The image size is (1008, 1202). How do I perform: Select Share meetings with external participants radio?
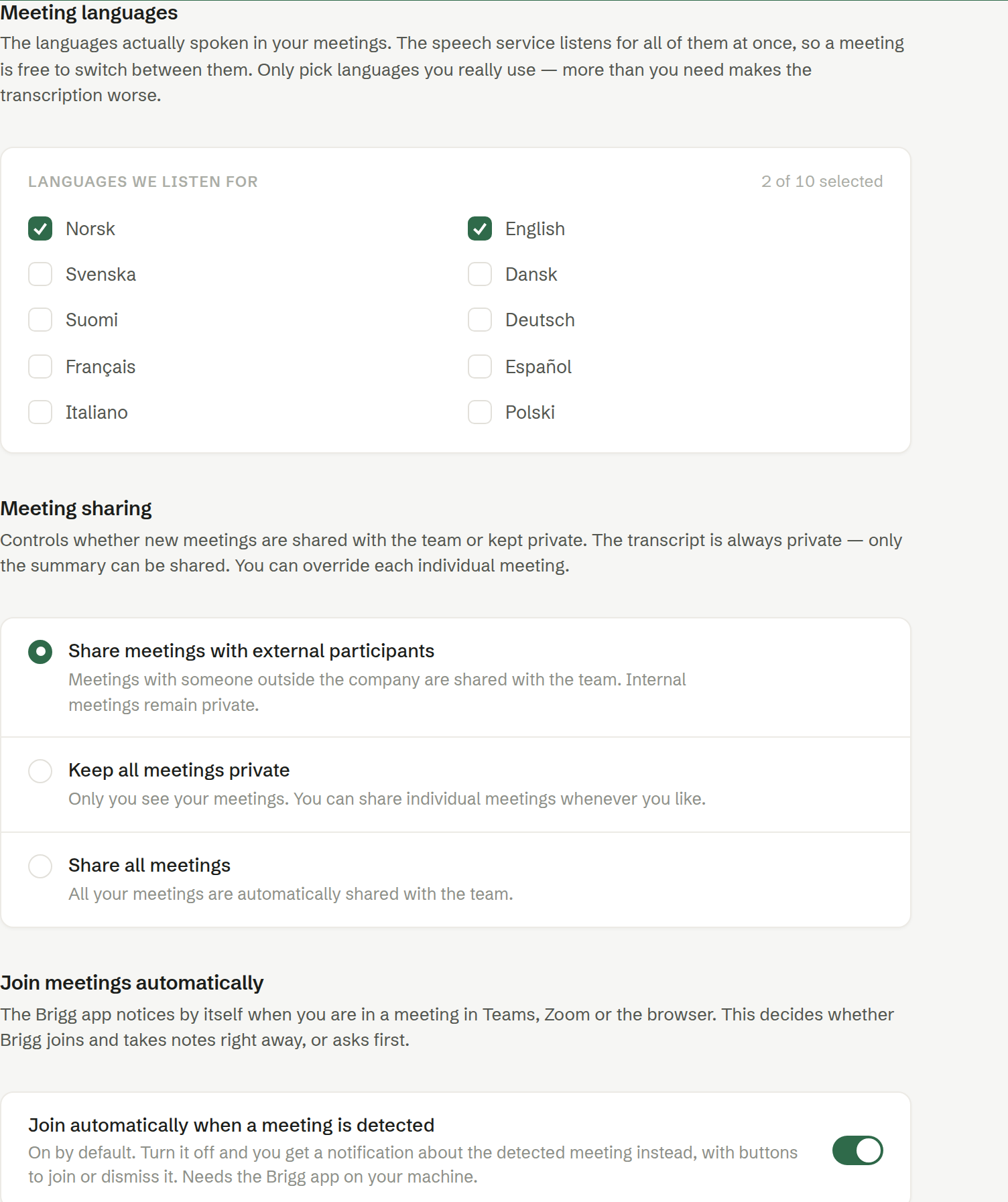[40, 651]
